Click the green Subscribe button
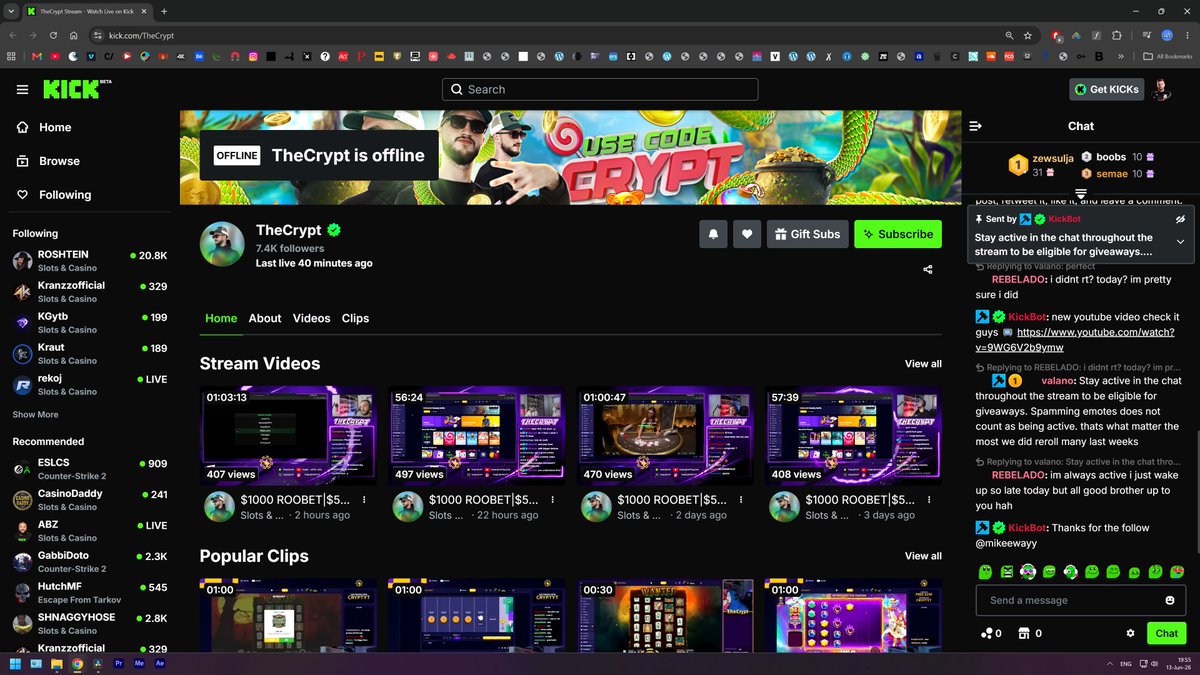This screenshot has height=675, width=1200. pos(898,234)
